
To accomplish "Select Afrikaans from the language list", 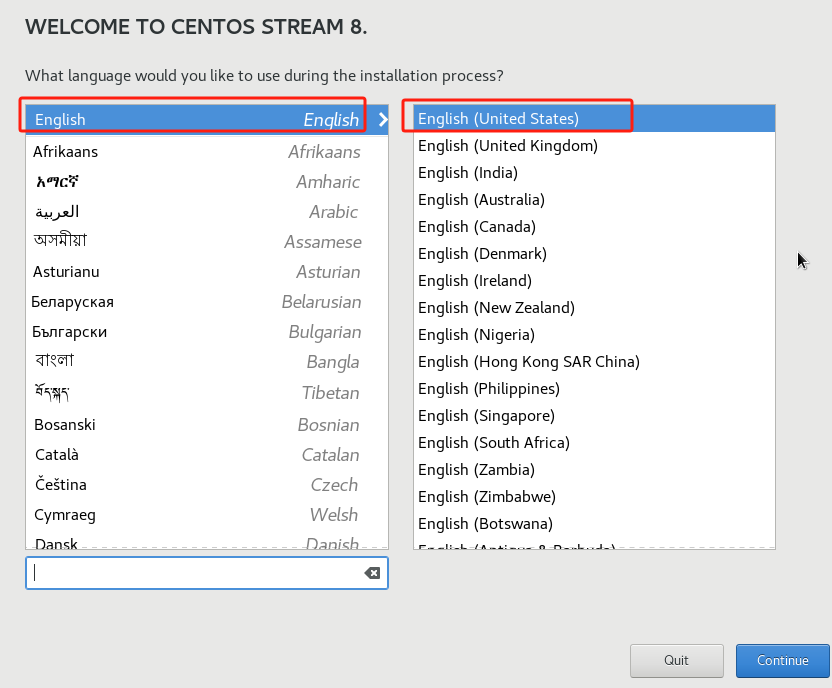I will coord(207,152).
